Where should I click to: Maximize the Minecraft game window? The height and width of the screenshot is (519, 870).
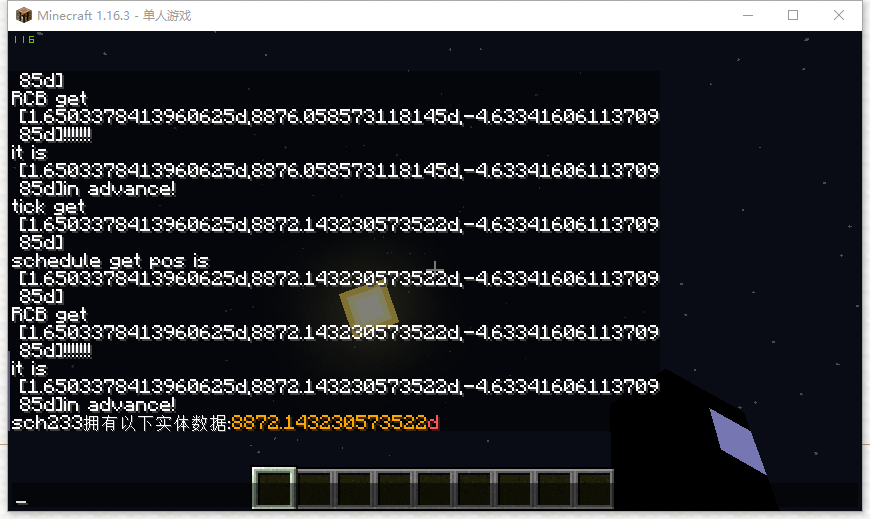(x=793, y=15)
